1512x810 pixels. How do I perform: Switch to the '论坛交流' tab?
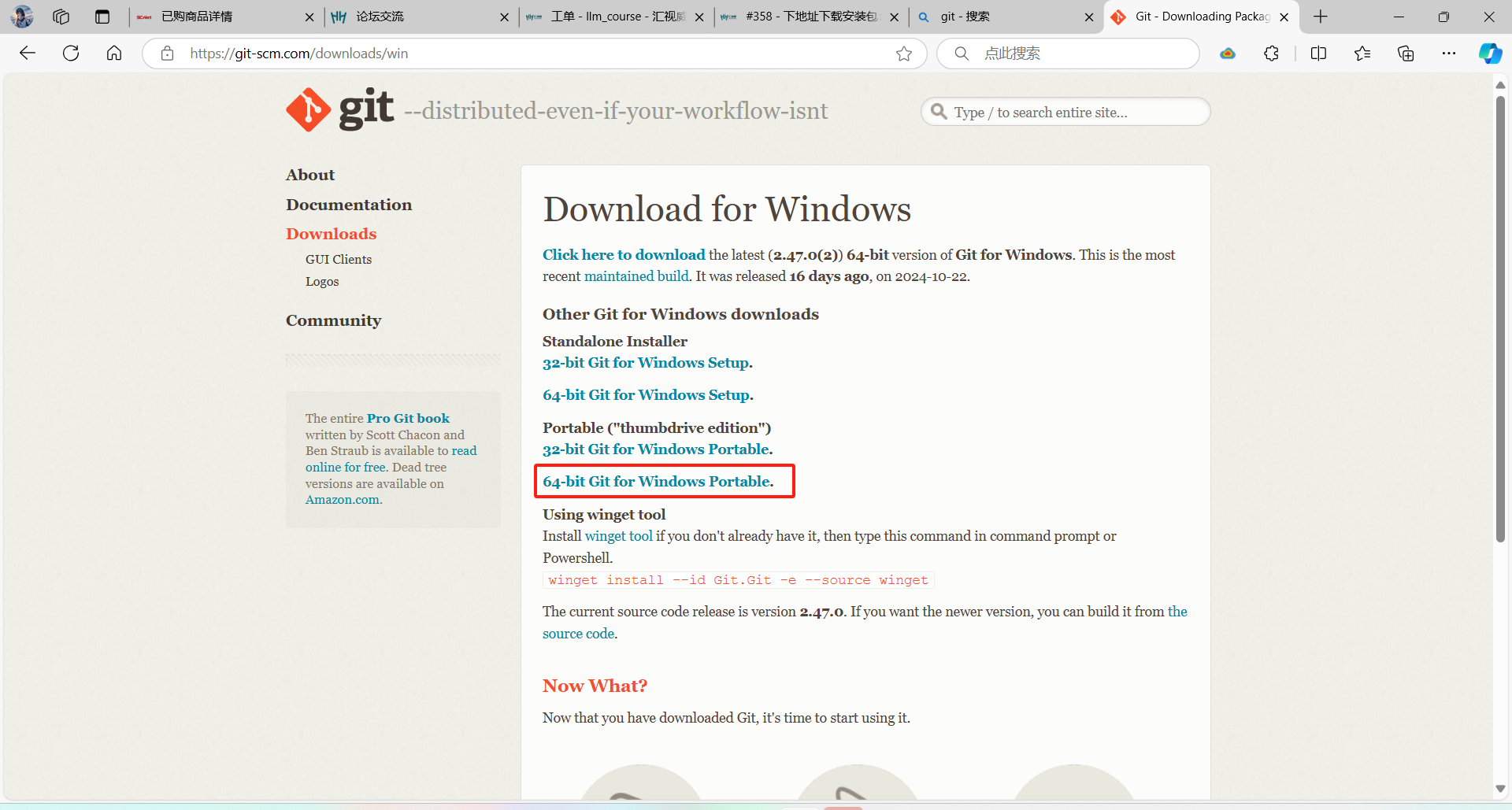click(x=417, y=17)
